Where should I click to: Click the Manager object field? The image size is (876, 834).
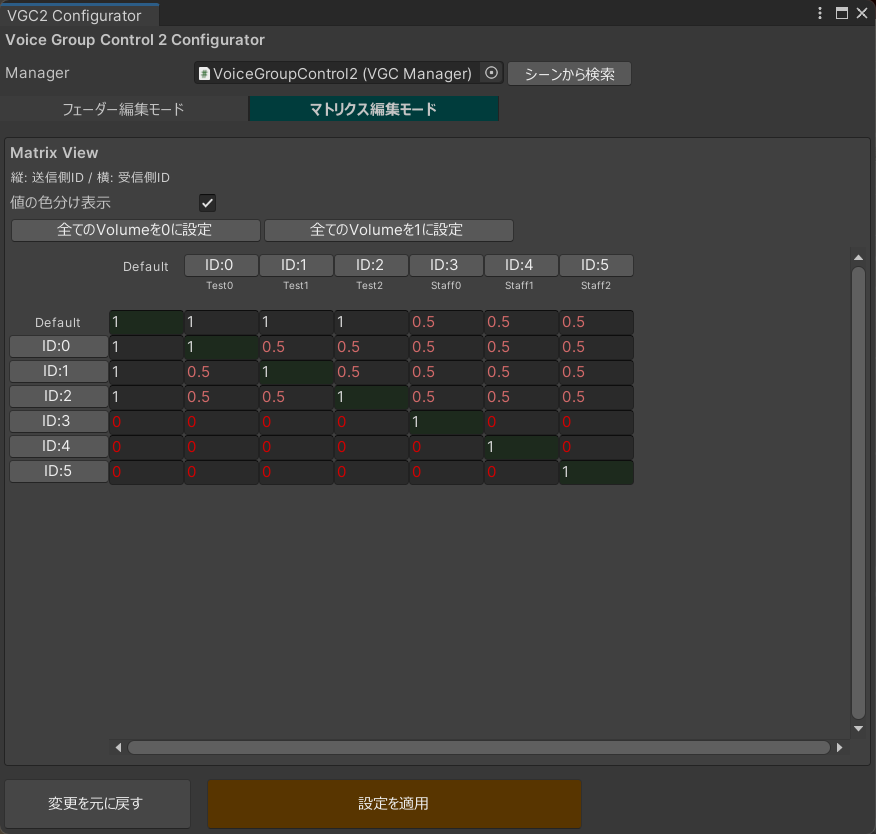[x=349, y=74]
